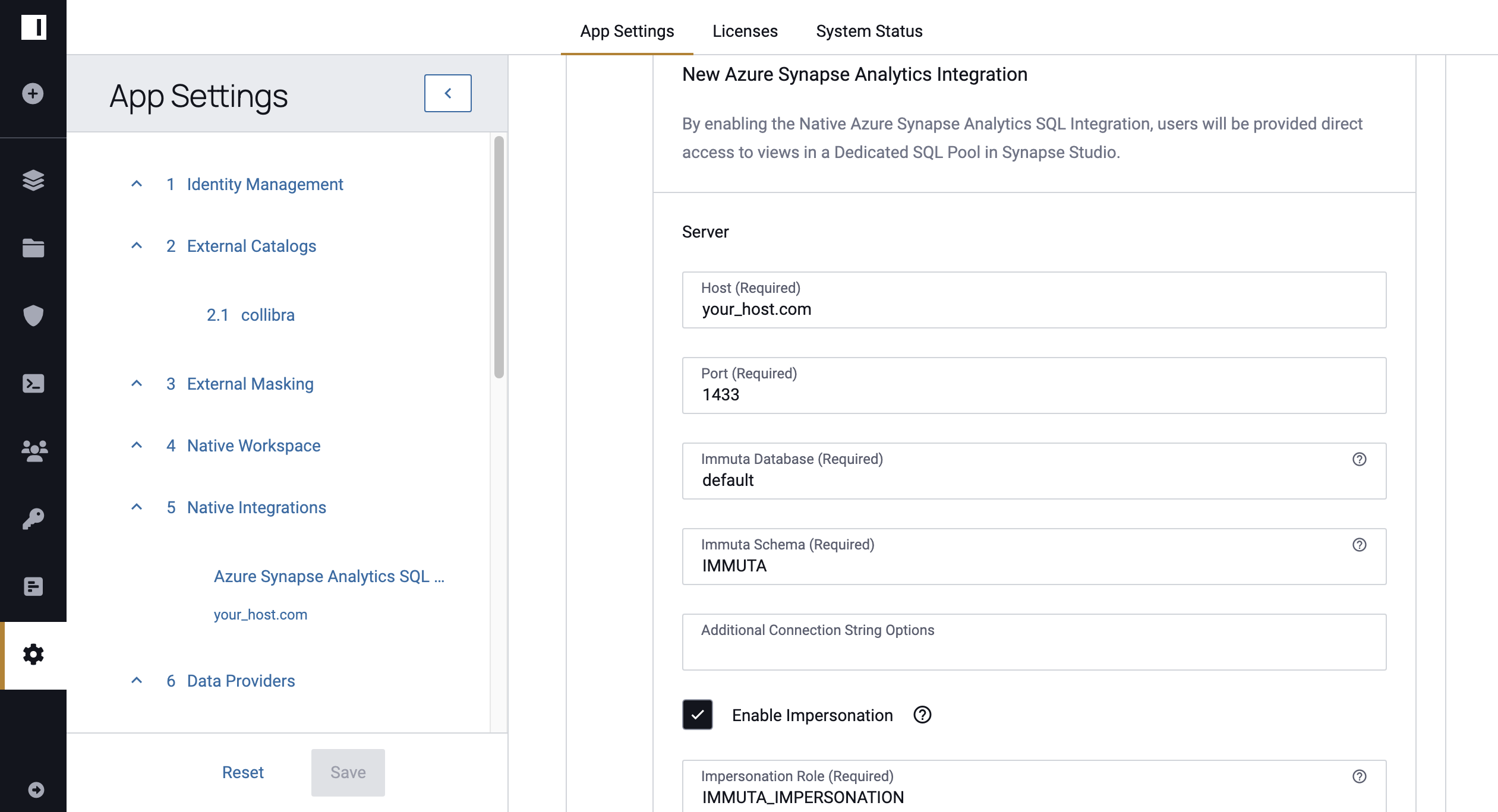The image size is (1498, 812).
Task: Select the terminal/console icon in sidebar
Action: point(33,383)
